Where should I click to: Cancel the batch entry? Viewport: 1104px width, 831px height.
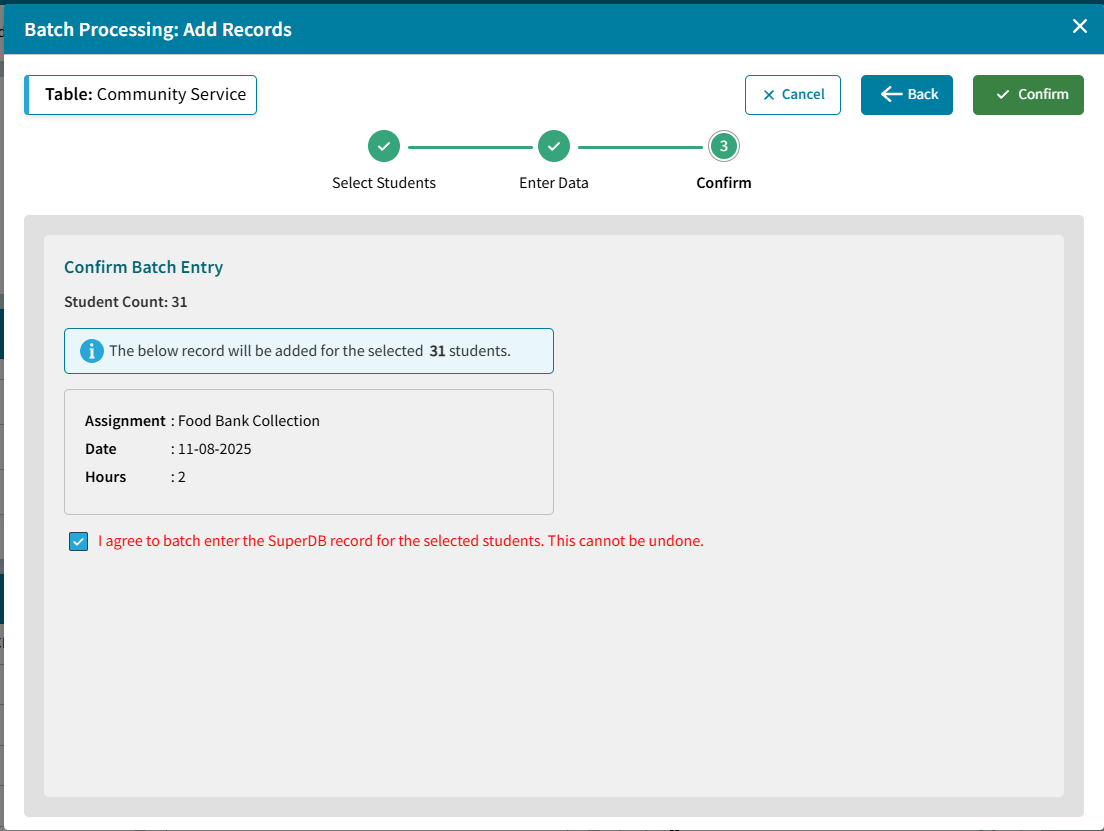pos(793,94)
